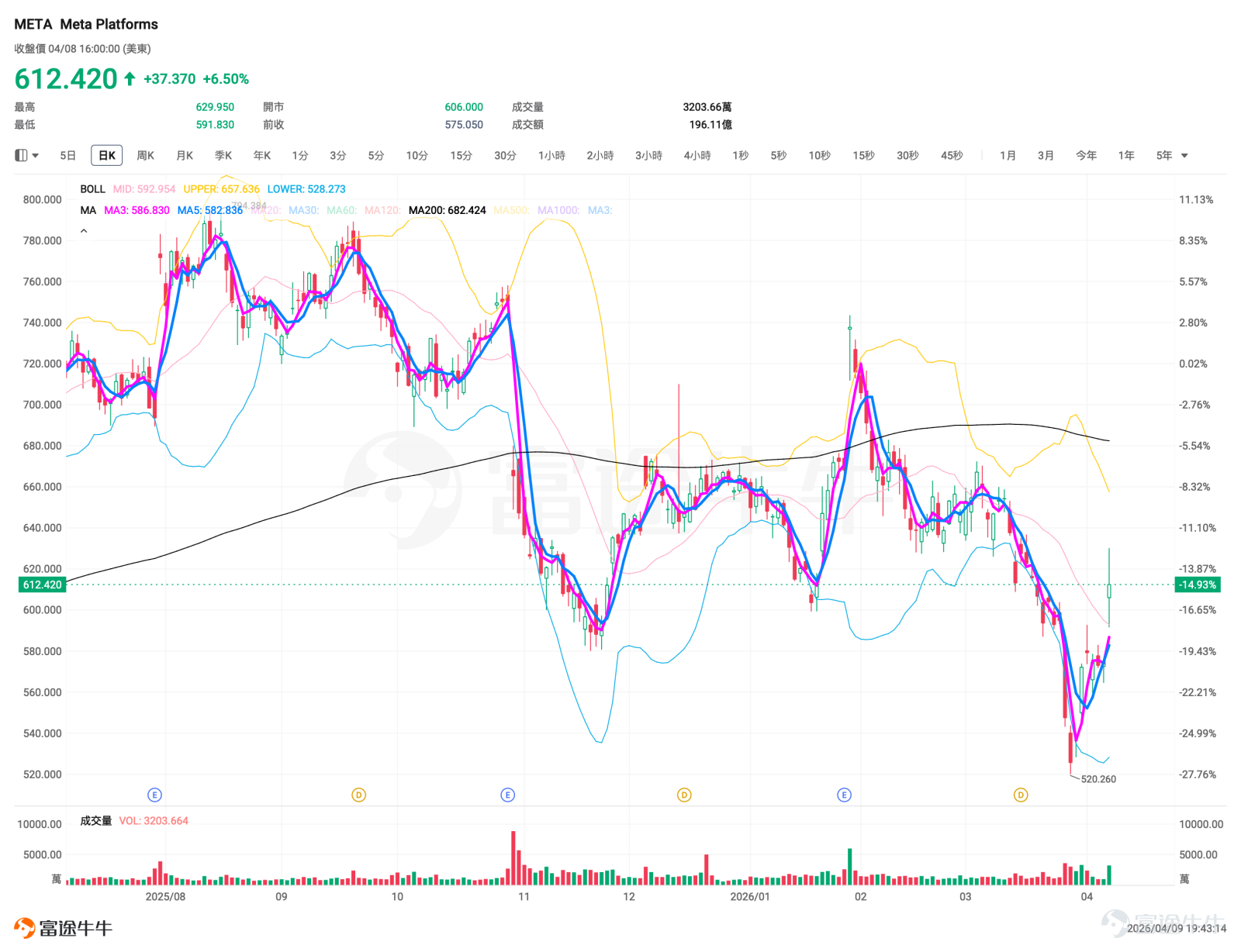Screen dimensions: 1241x952
Task: Click the BOLL UPPER: 657.636 value
Action: click(222, 189)
